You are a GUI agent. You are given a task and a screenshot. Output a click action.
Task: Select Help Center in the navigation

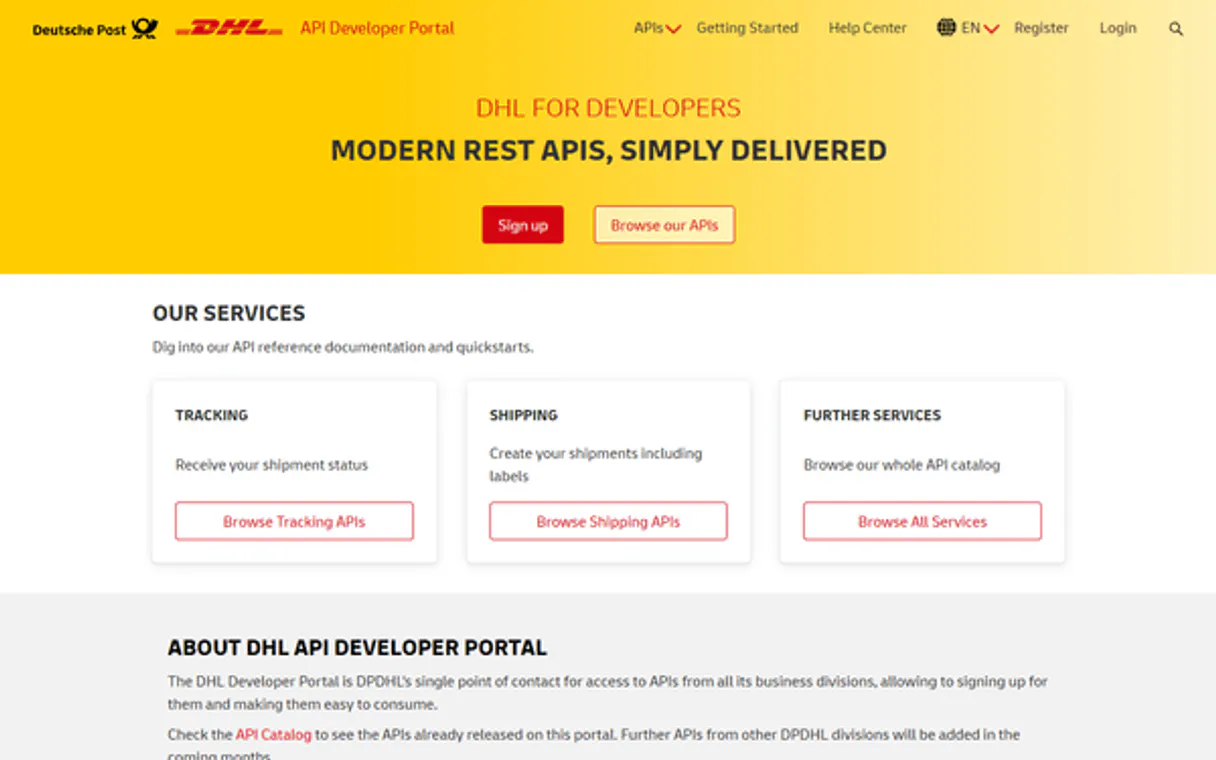(867, 28)
